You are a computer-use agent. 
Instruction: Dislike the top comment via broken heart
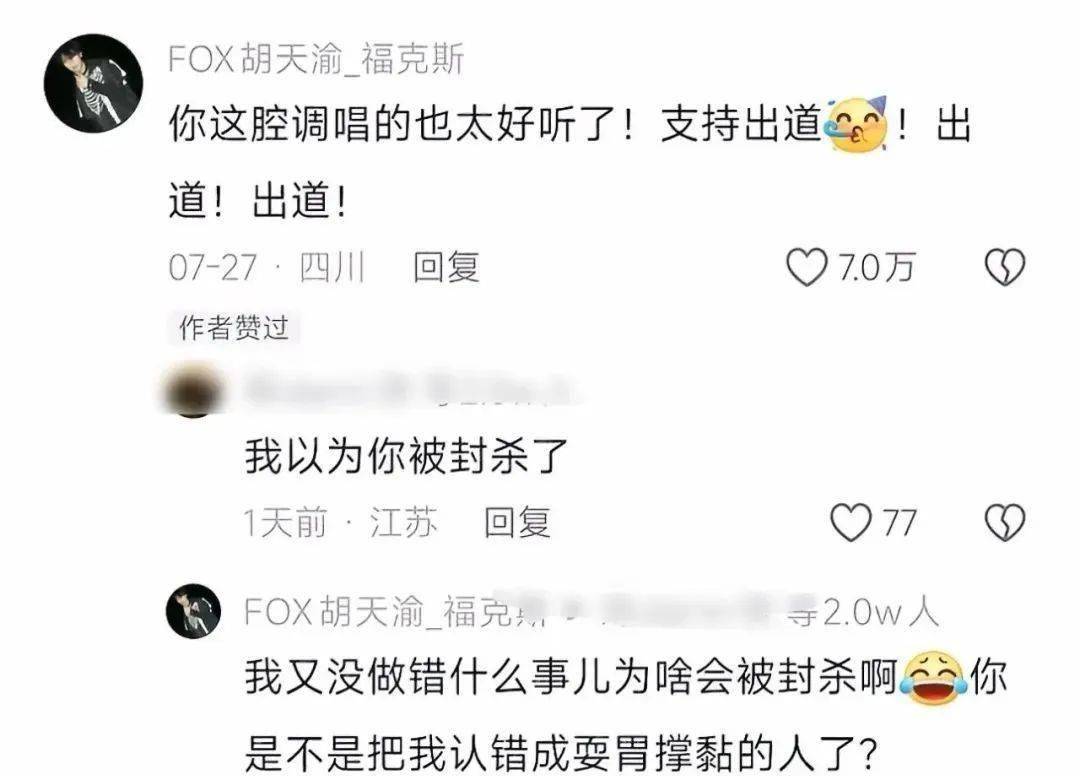click(x=1005, y=267)
